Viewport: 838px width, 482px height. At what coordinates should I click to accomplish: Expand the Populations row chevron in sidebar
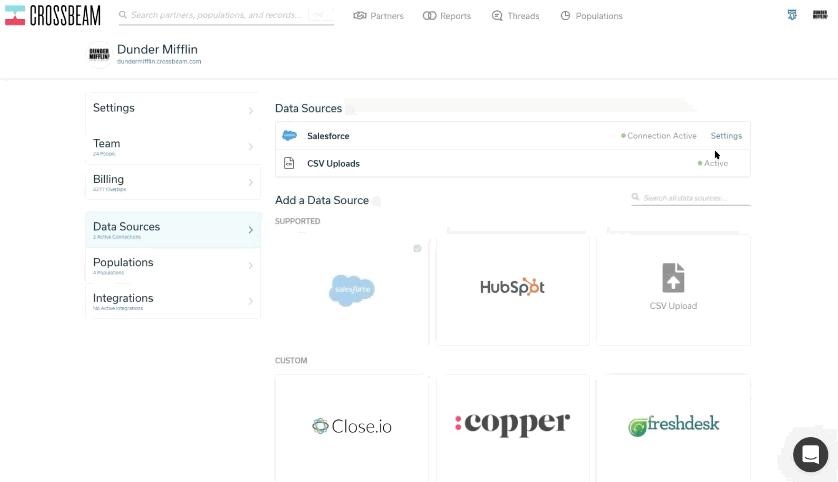[x=250, y=266]
